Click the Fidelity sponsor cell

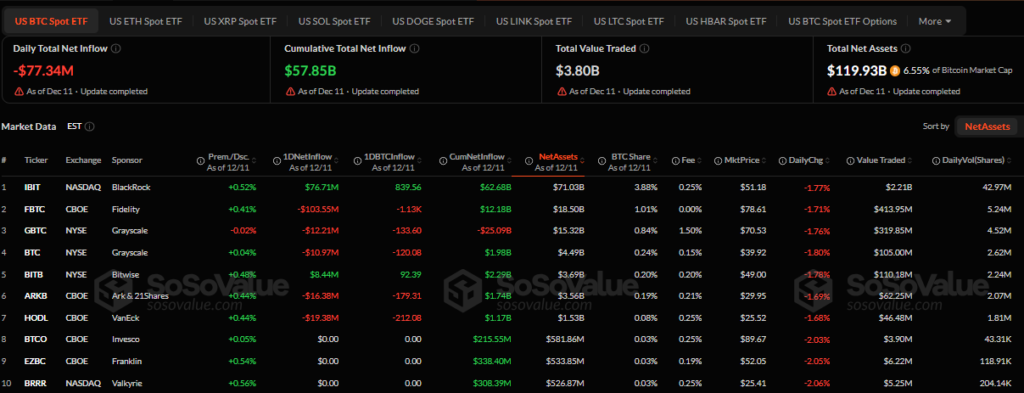tap(126, 209)
